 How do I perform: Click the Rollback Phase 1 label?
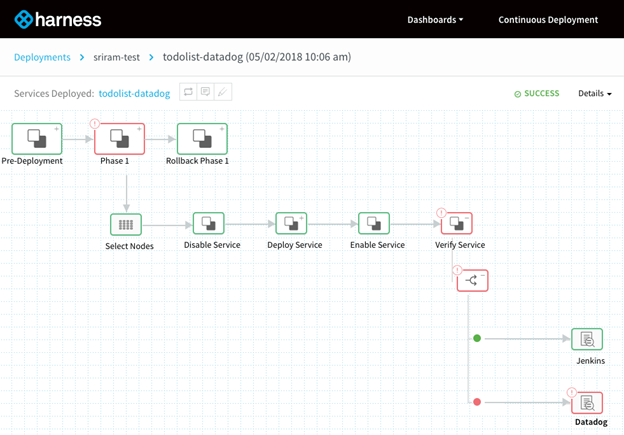[x=197, y=161]
